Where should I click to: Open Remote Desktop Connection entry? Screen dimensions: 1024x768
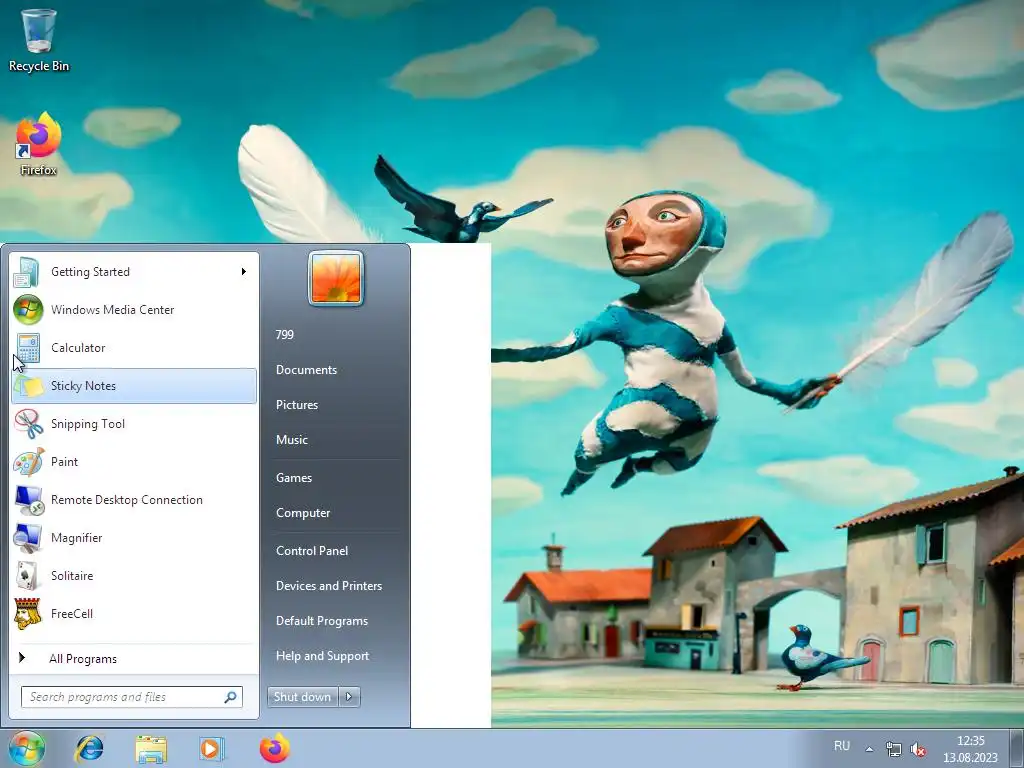click(134, 500)
